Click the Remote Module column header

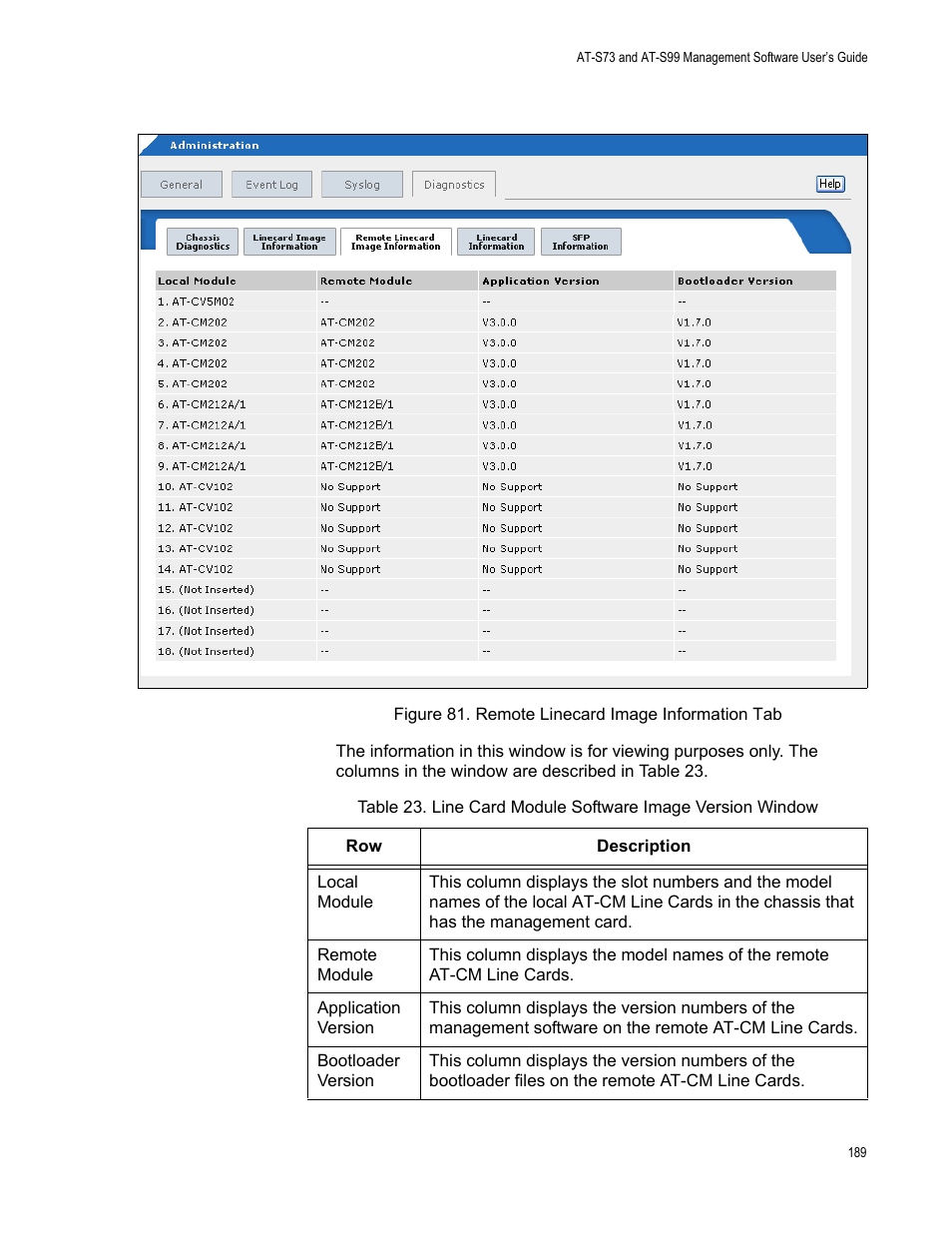click(x=397, y=281)
